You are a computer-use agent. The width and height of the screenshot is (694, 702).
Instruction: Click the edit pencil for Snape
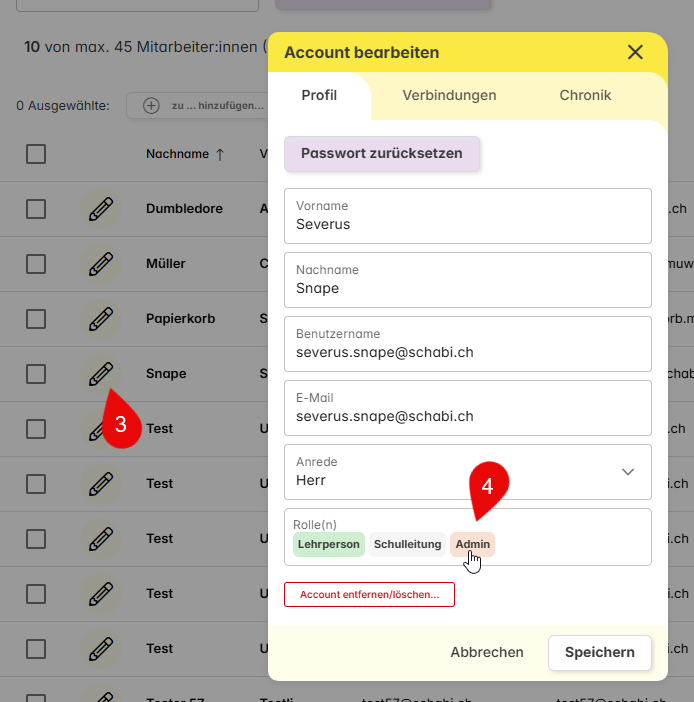click(101, 374)
